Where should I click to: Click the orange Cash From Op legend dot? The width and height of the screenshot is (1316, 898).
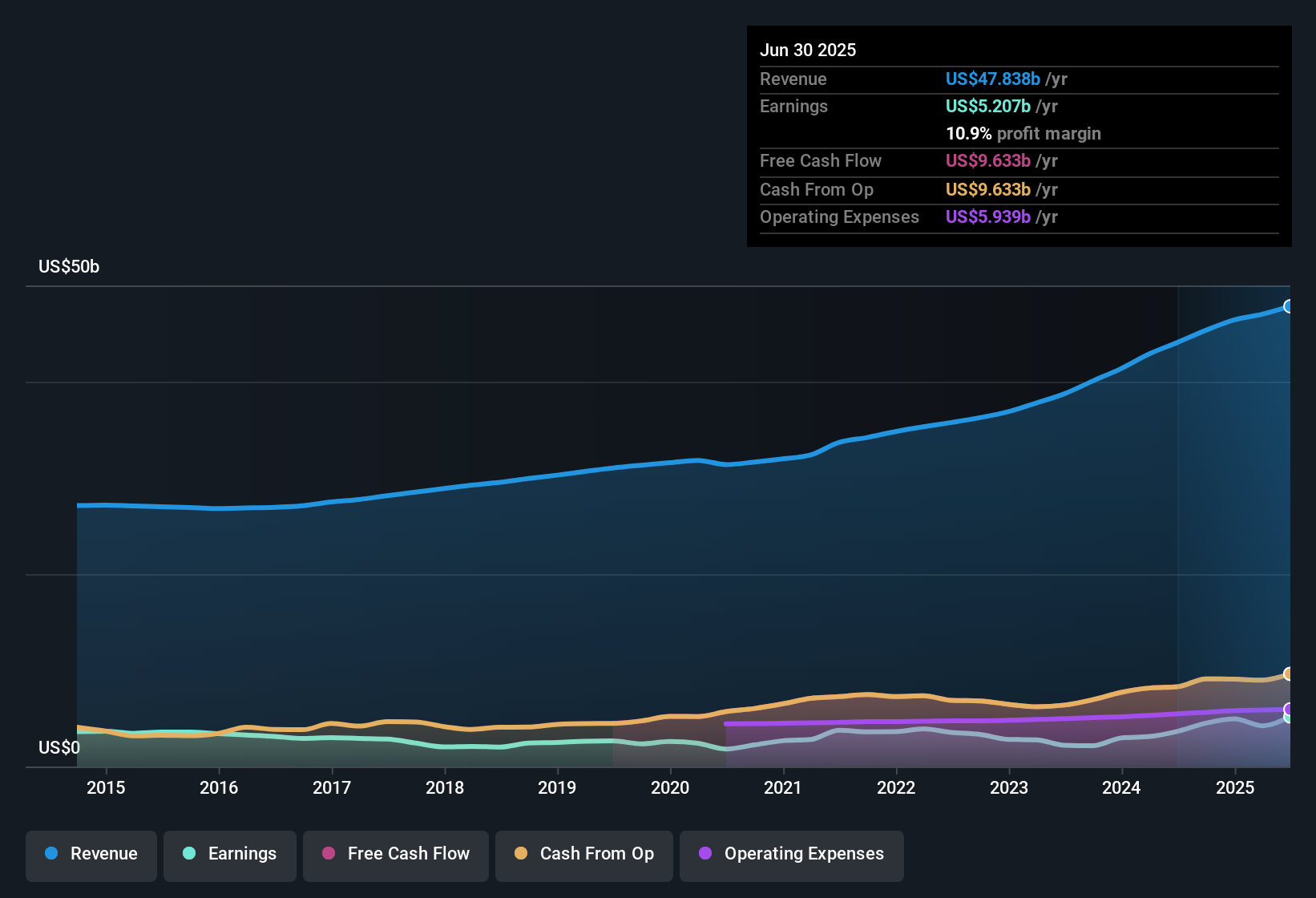(520, 854)
